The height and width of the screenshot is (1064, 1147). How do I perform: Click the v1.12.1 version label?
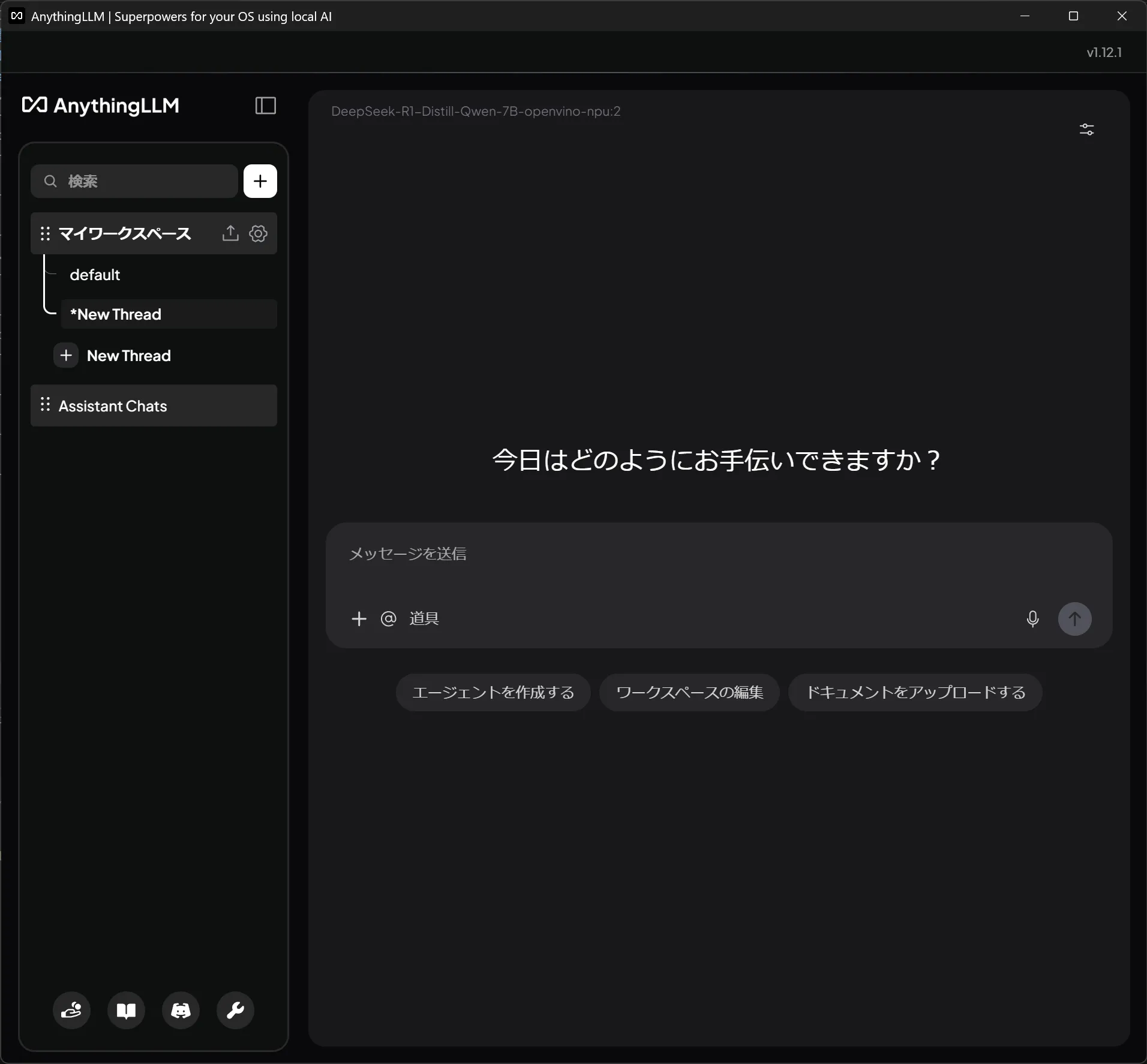tap(1104, 52)
